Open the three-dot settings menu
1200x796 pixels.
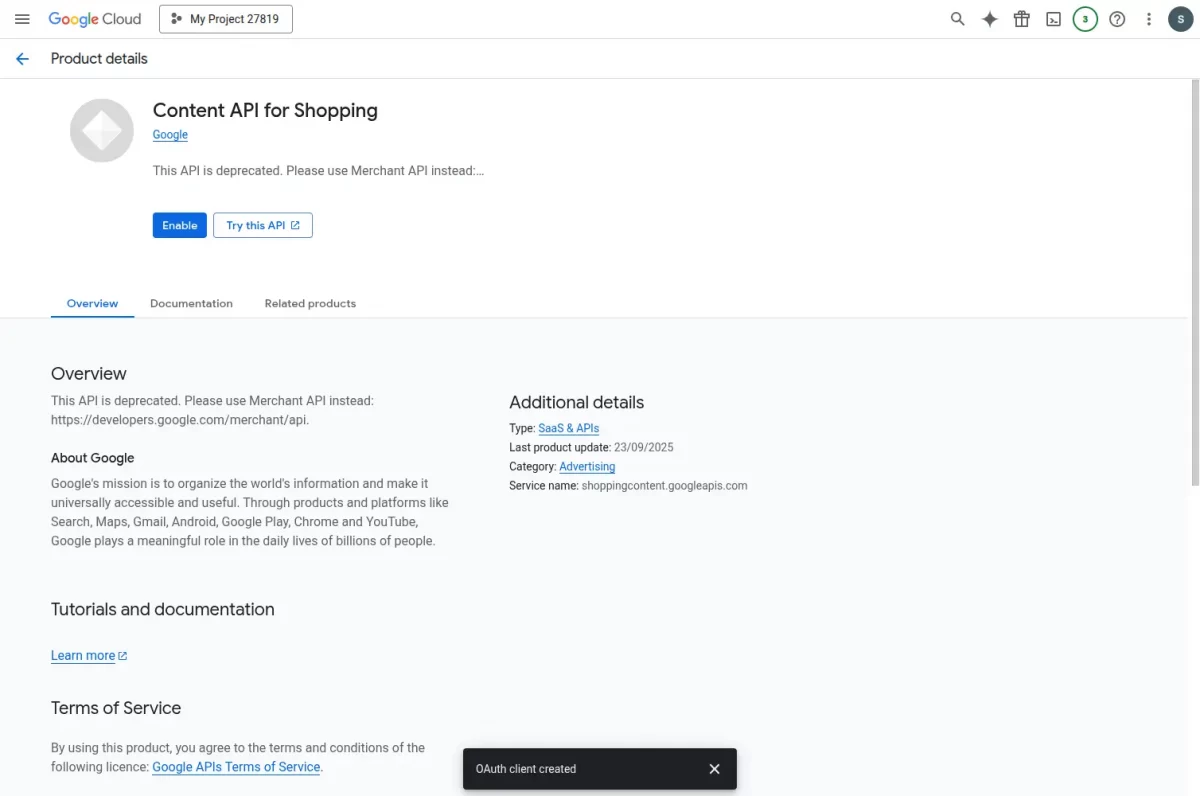(1149, 19)
